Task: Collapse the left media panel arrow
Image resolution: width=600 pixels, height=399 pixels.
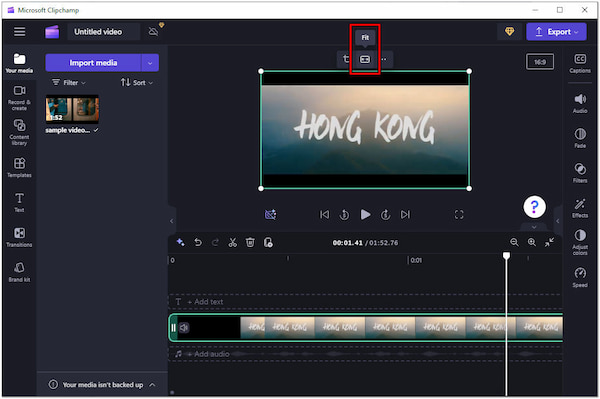Action: [171, 221]
